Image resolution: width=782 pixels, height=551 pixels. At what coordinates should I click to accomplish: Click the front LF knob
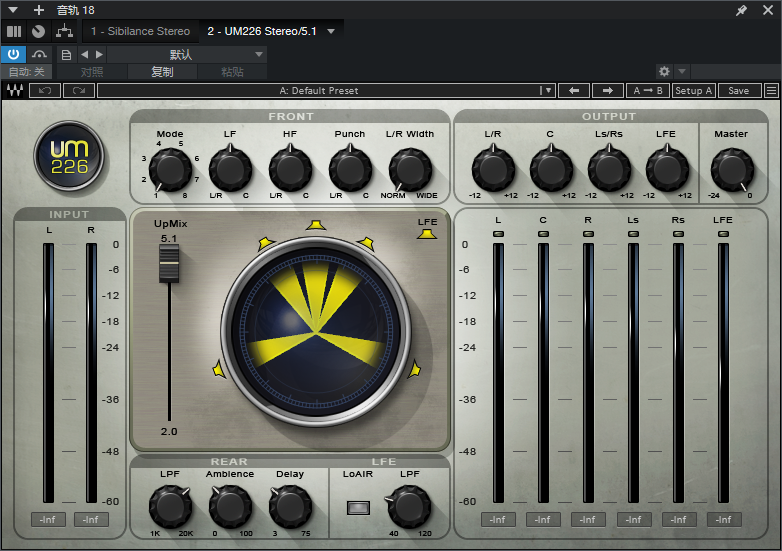[230, 169]
